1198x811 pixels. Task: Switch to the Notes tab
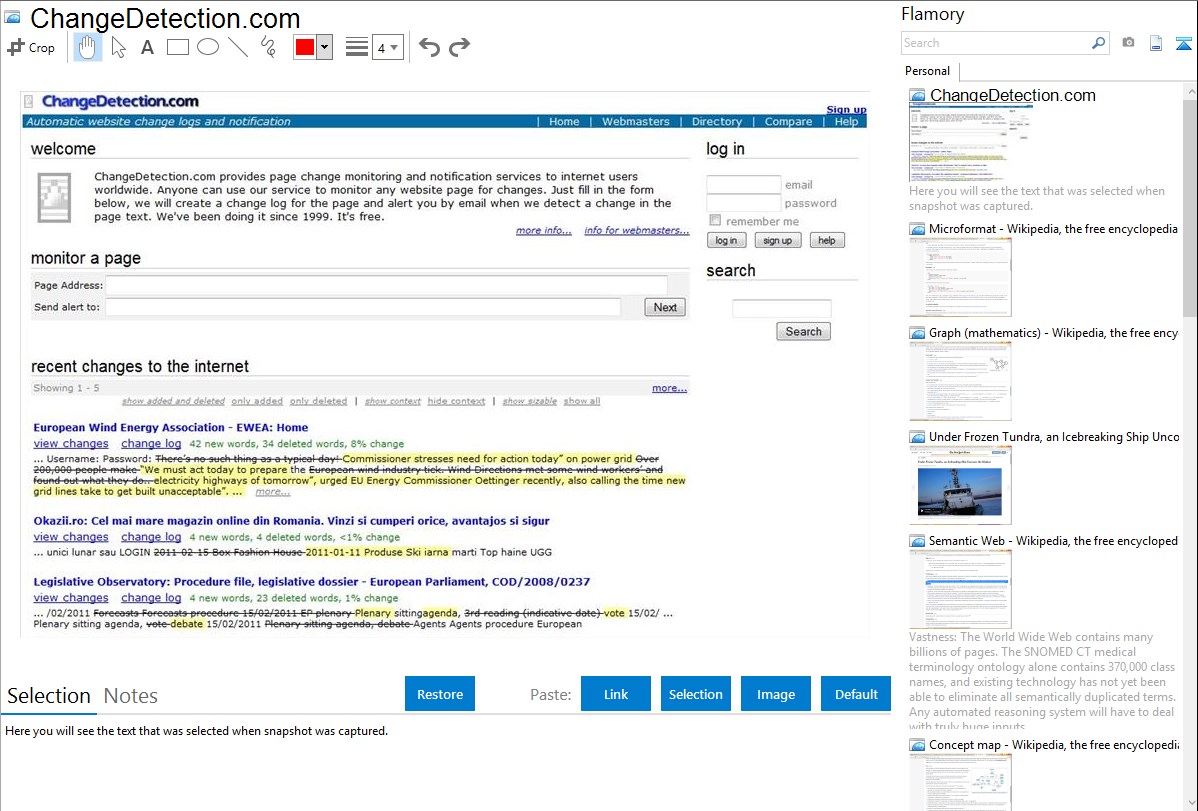pyautogui.click(x=131, y=696)
